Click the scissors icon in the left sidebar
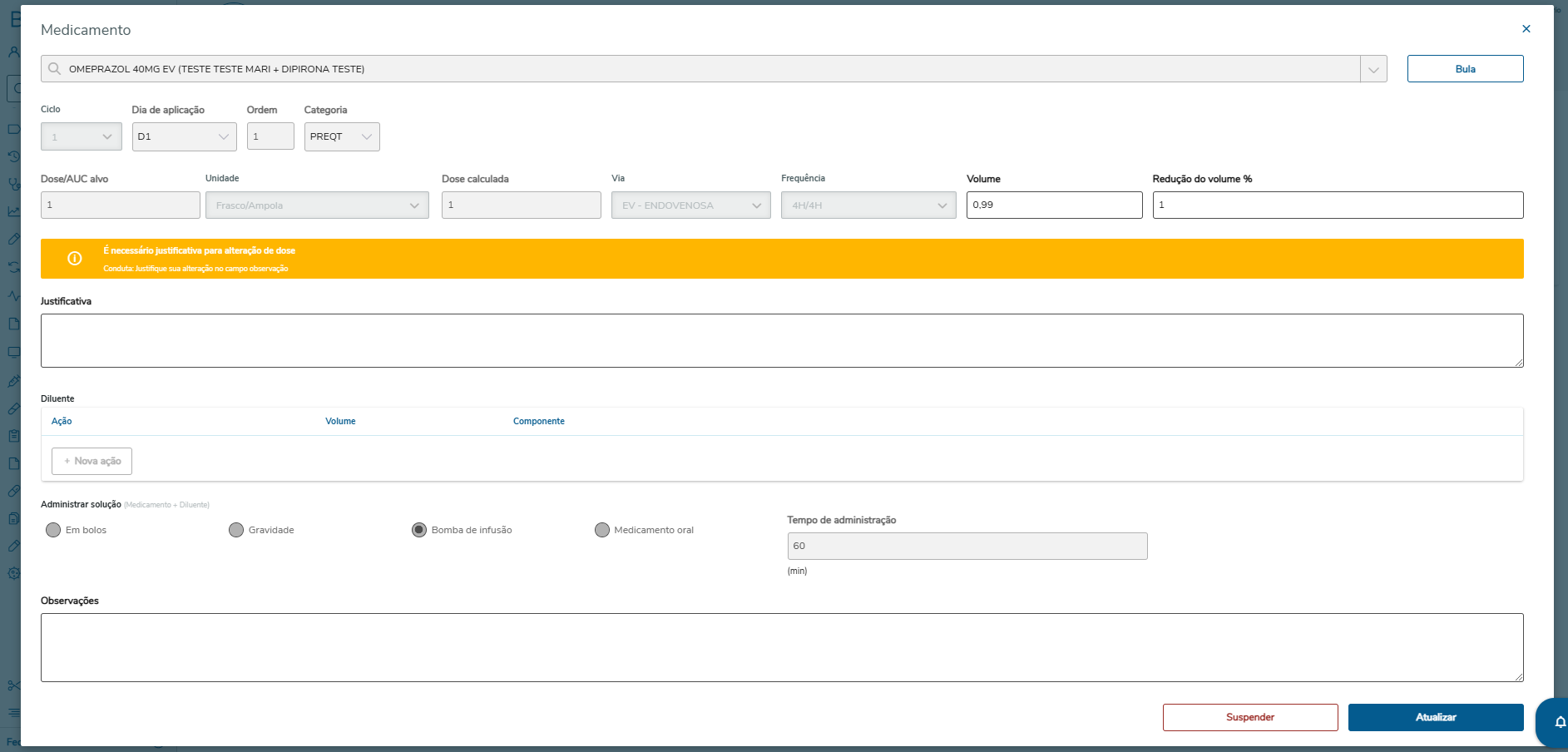 (13, 685)
